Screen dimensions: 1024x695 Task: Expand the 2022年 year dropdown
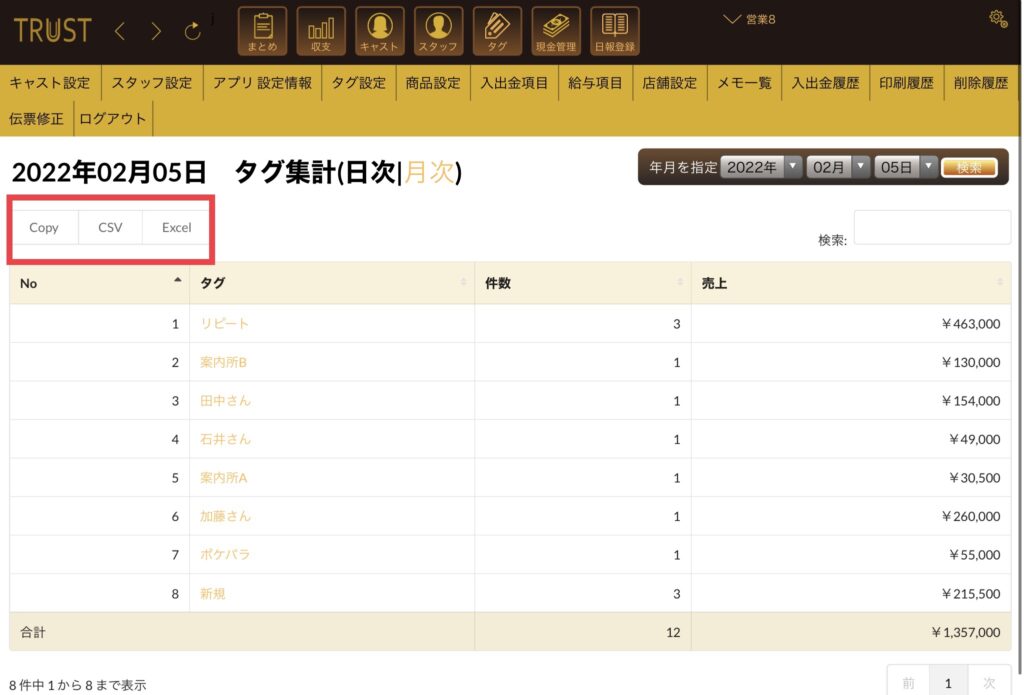[x=761, y=168]
